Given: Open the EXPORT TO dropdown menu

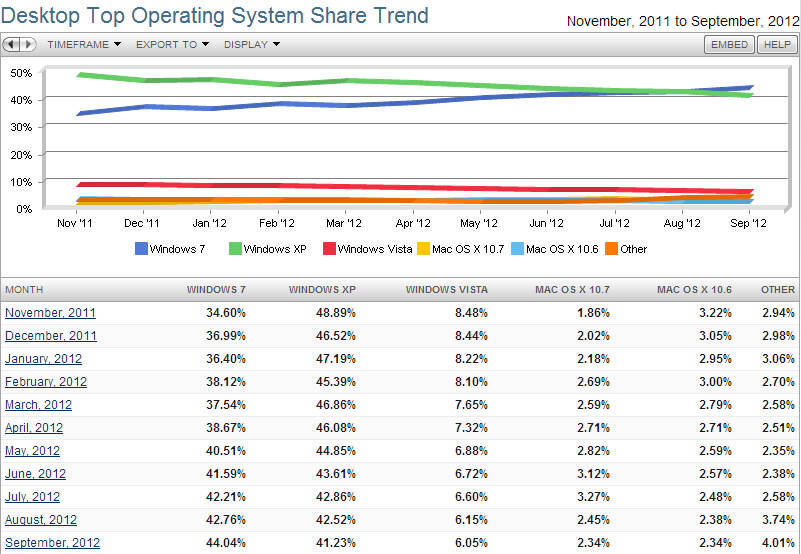Looking at the screenshot, I should click(x=172, y=44).
